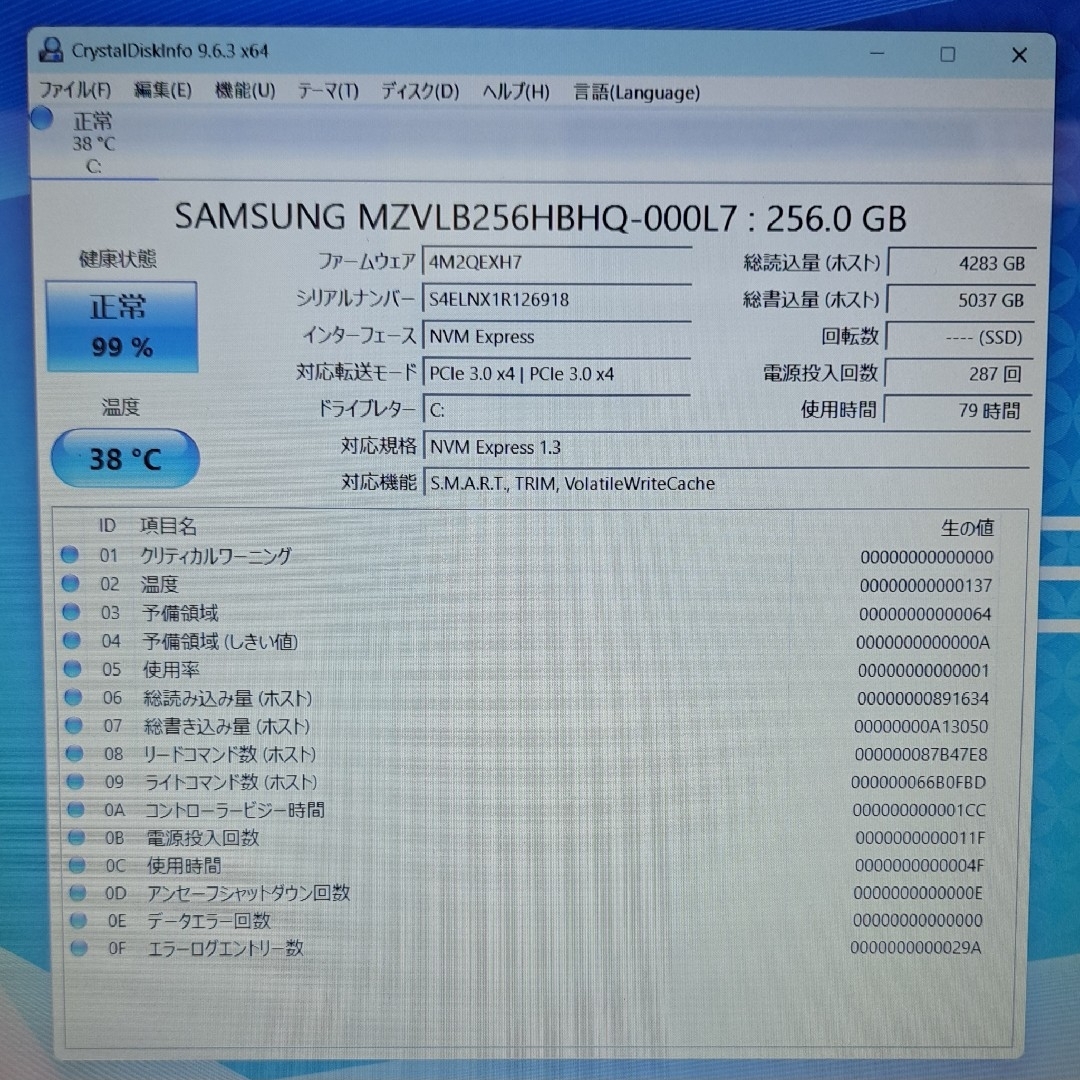This screenshot has width=1080, height=1080.
Task: Click the power on count 287 回
Action: click(x=959, y=374)
